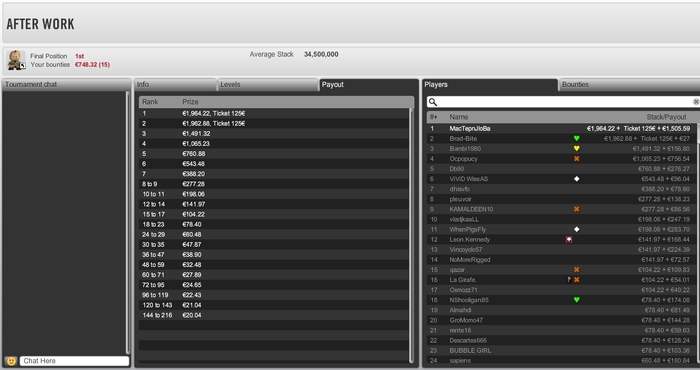700x370 pixels.
Task: Click the orange X marker beside Ocpopucy
Action: coord(576,158)
